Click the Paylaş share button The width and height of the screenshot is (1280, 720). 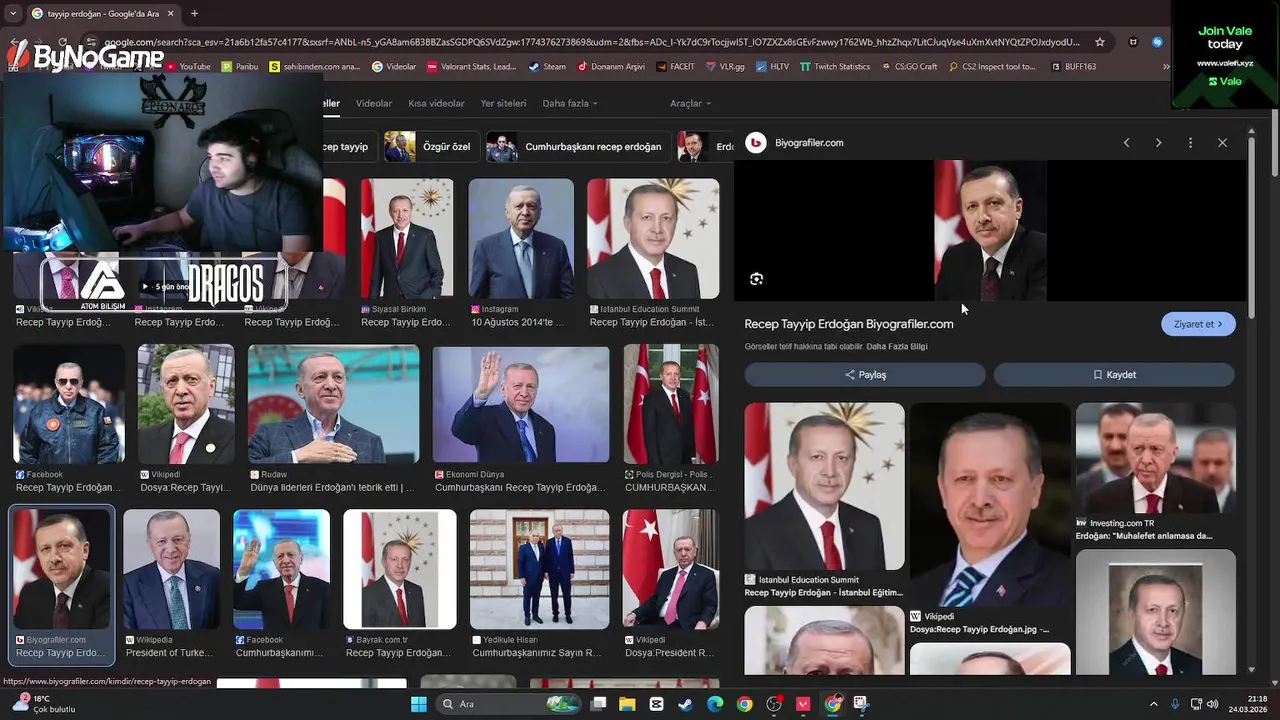865,375
